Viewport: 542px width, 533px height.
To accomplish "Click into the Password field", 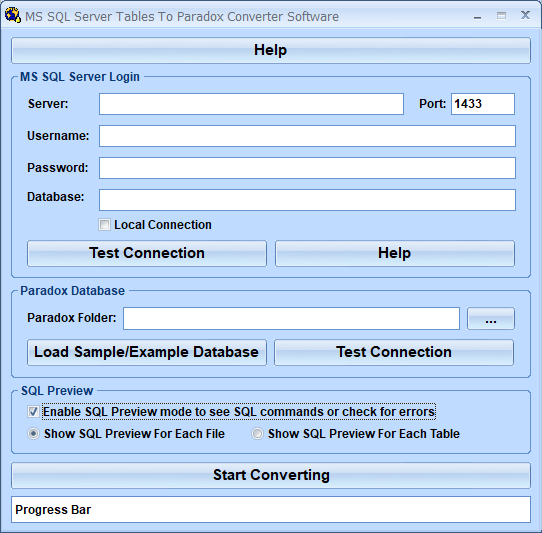I will point(307,168).
